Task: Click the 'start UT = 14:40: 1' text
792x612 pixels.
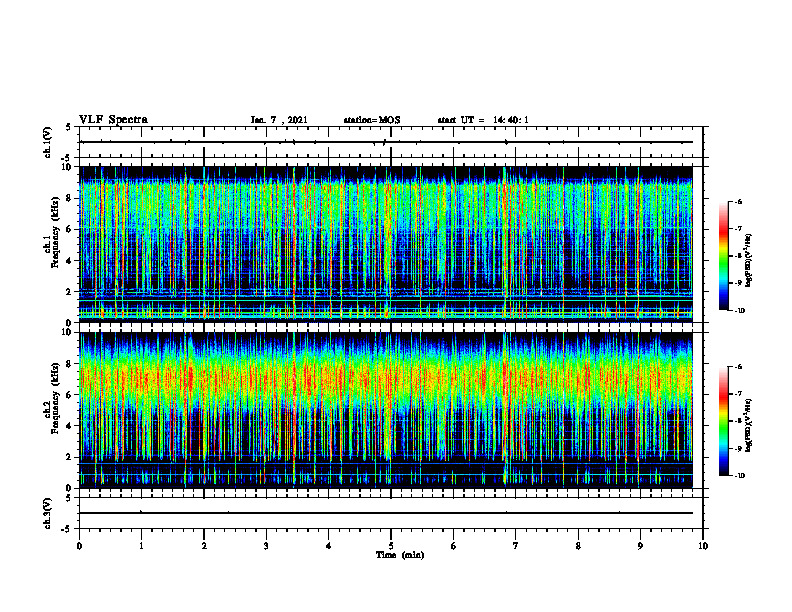Action: [x=483, y=120]
